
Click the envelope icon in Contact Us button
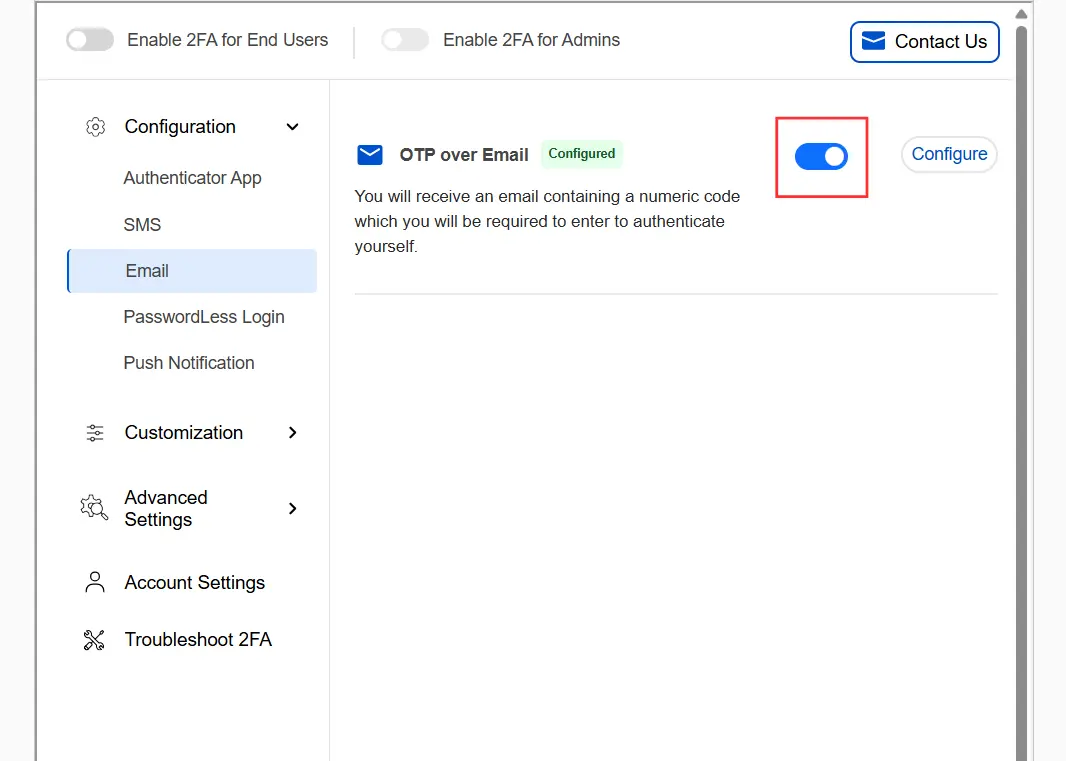pyautogui.click(x=874, y=41)
